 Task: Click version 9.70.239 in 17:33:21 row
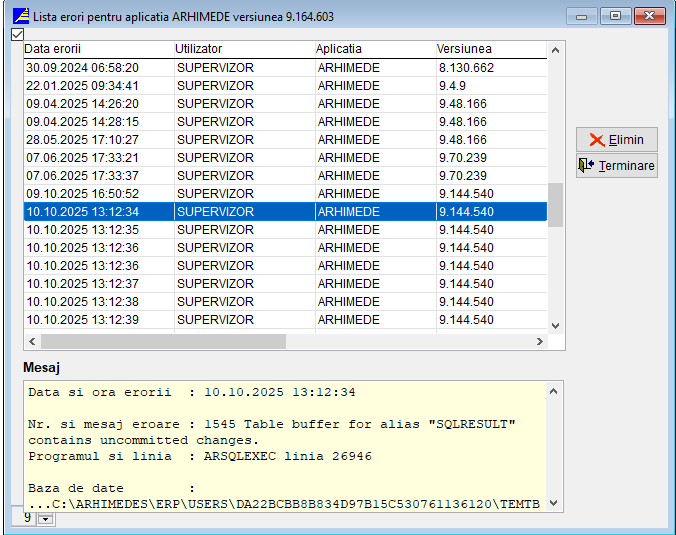(x=491, y=158)
